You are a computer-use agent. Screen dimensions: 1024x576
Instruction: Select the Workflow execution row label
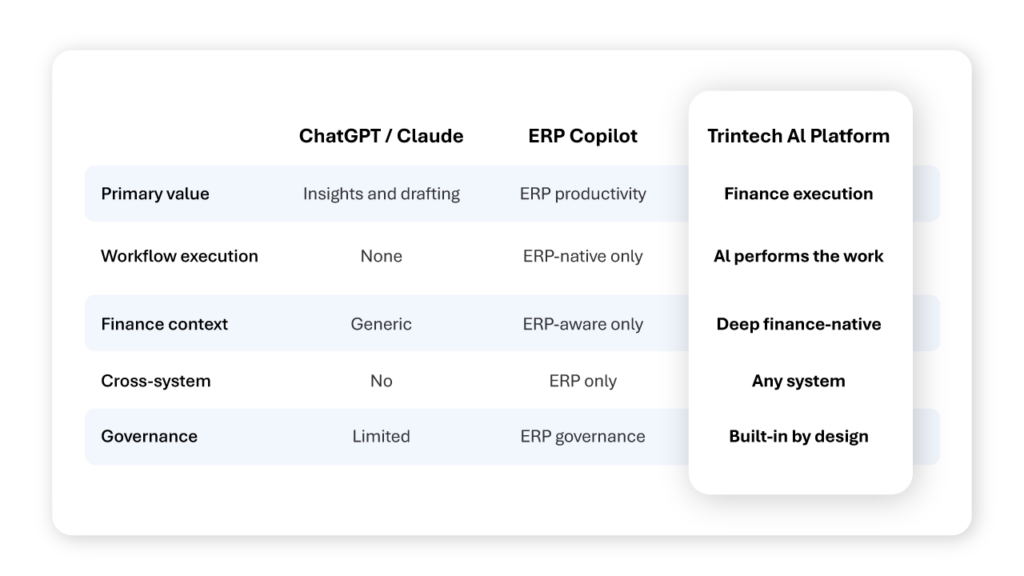pos(179,256)
